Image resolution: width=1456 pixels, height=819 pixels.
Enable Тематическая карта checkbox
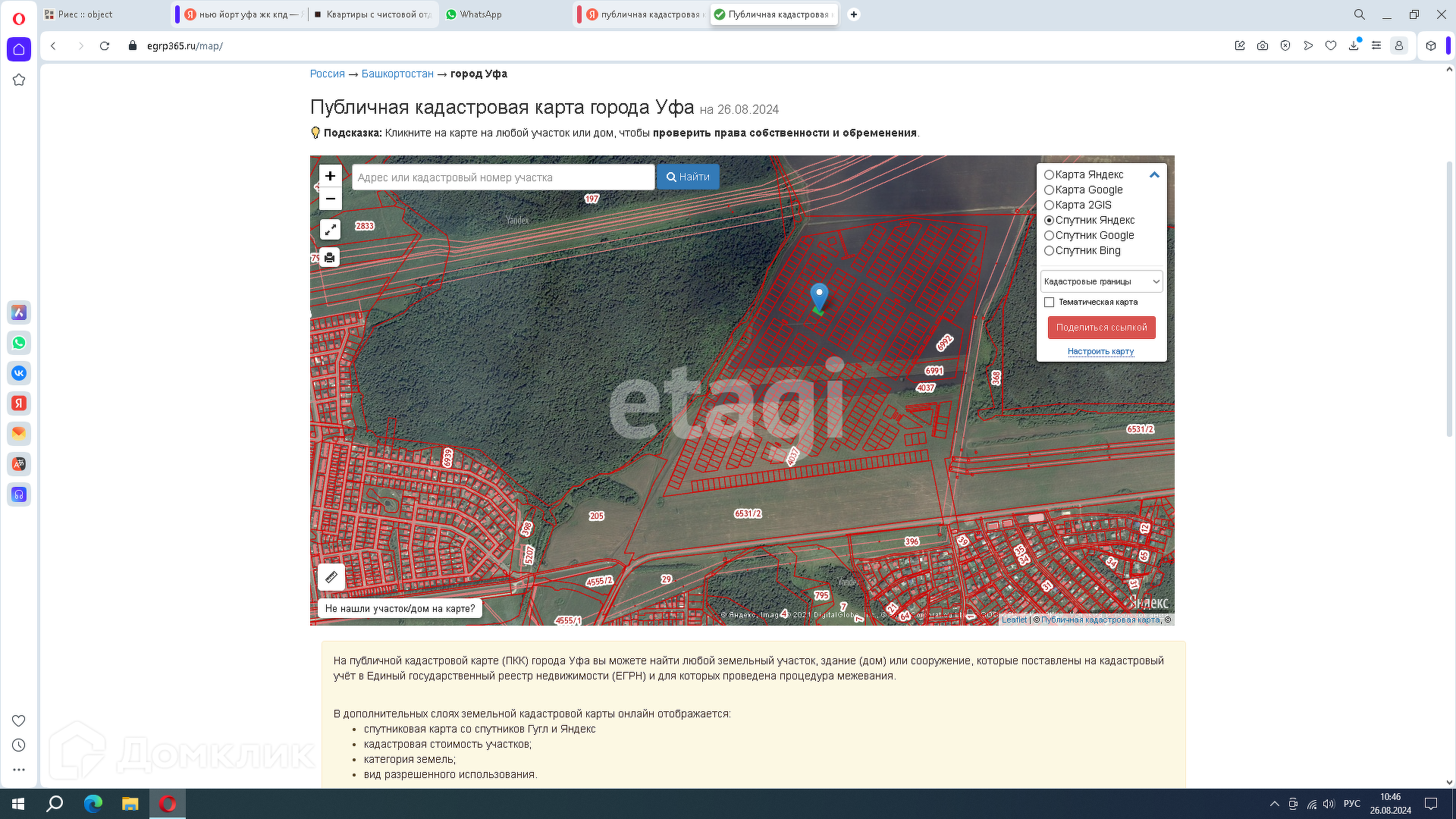1050,303
